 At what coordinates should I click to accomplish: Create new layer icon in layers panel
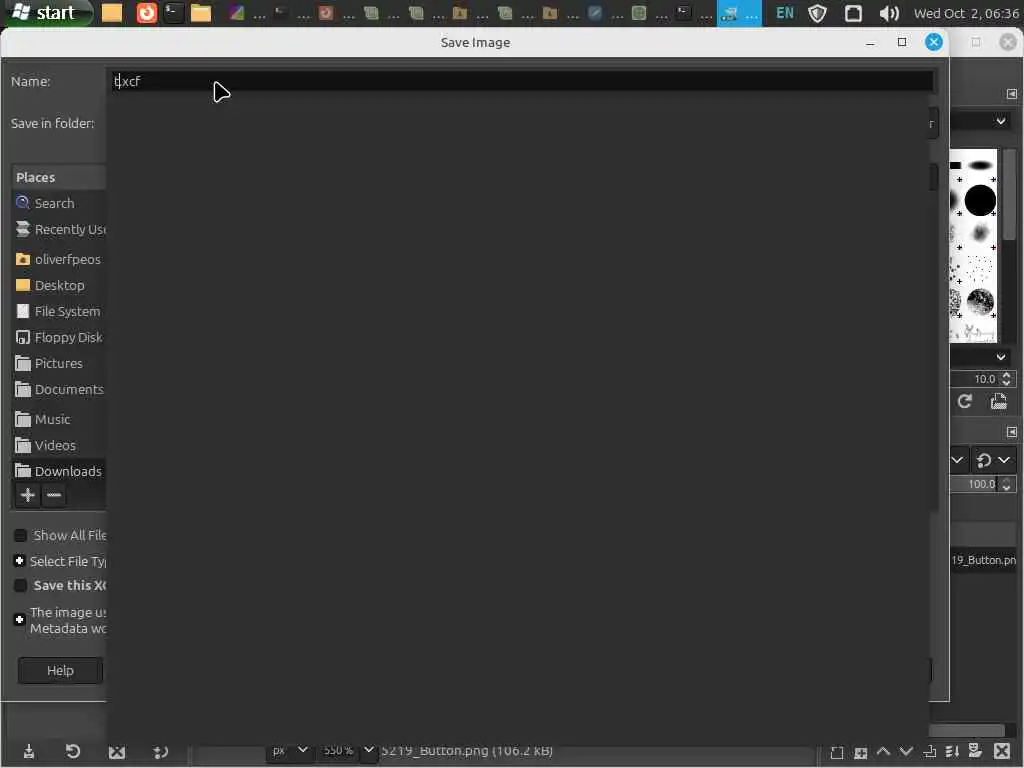tap(837, 752)
